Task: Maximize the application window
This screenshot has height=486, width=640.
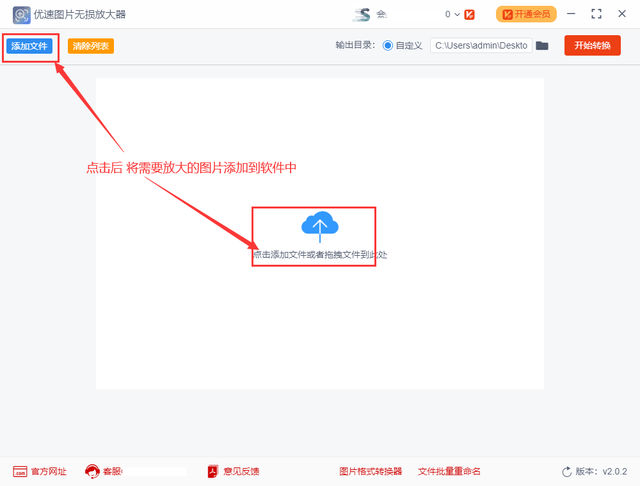Action: tap(596, 14)
